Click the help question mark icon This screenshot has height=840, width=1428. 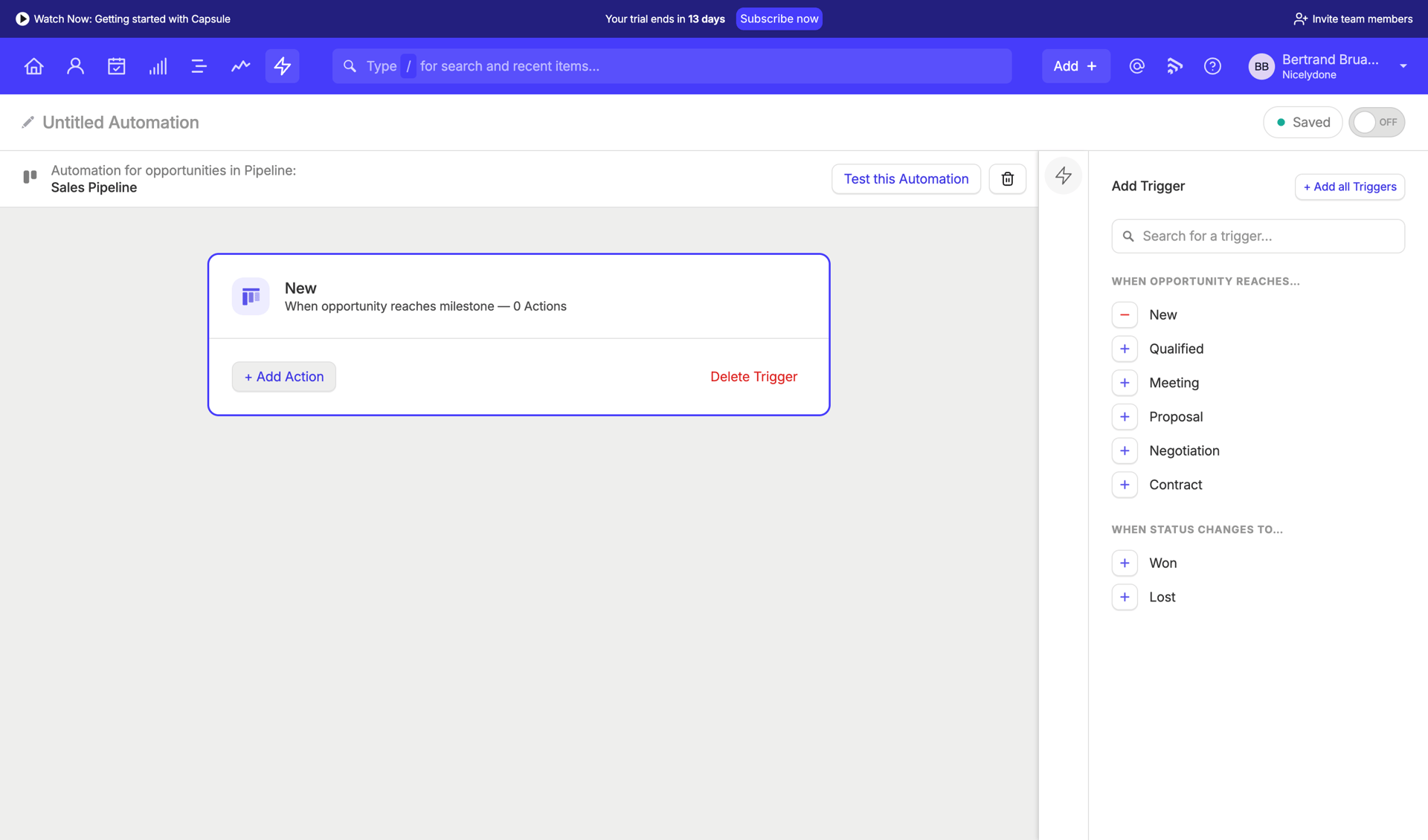1212,66
